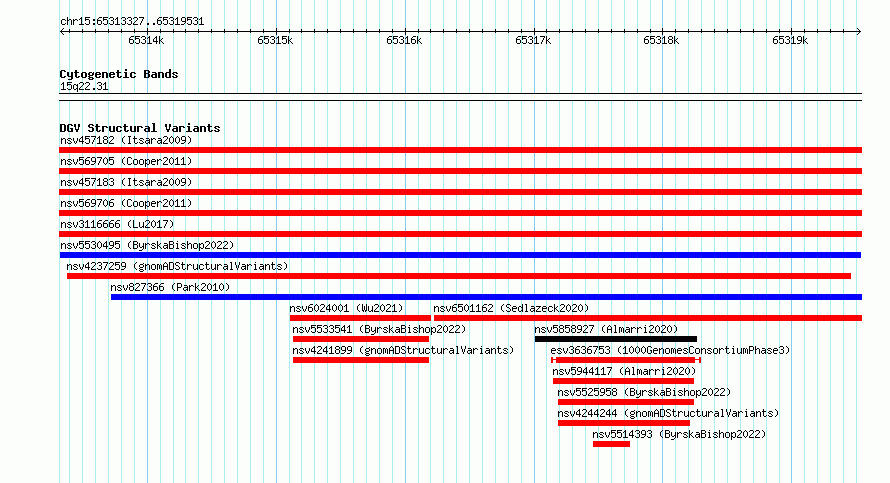Select the red bar for nsv4241899
Screen dimensions: 890x483
click(361, 360)
